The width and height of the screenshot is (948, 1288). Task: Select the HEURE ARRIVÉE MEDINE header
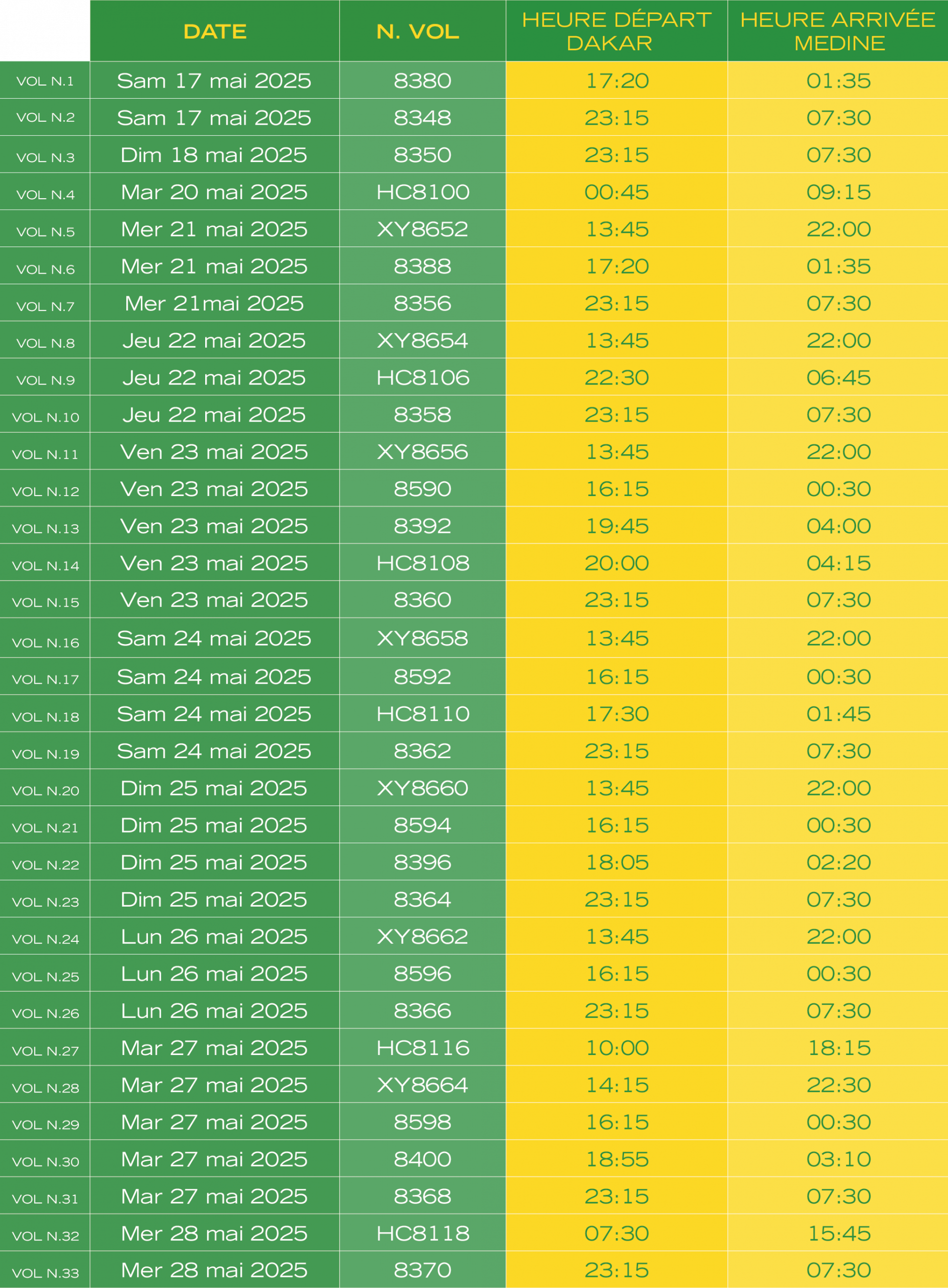click(x=837, y=31)
